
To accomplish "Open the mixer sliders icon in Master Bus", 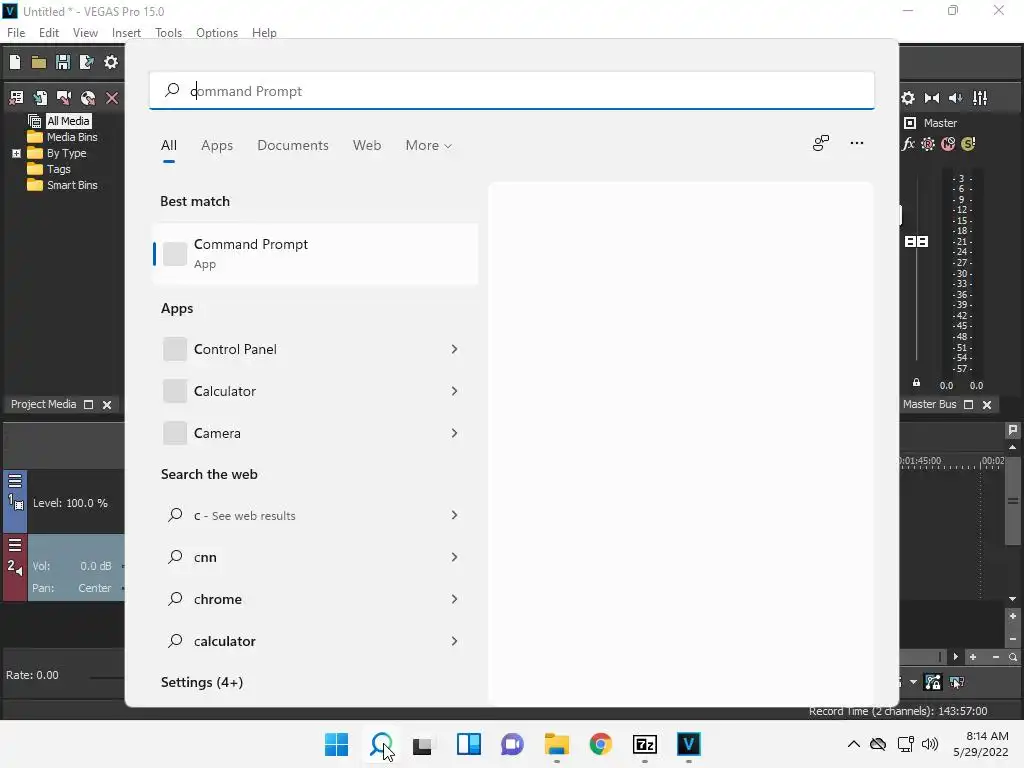I will [980, 98].
